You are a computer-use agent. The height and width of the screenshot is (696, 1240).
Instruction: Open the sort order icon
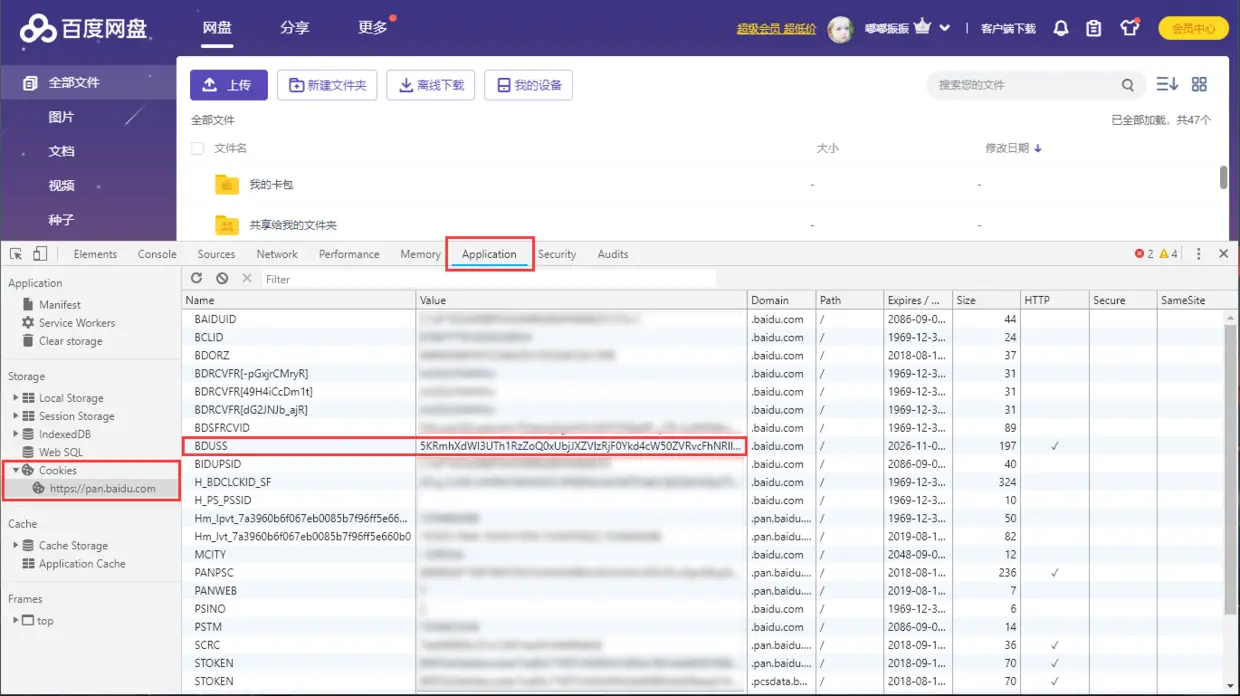pos(1167,85)
